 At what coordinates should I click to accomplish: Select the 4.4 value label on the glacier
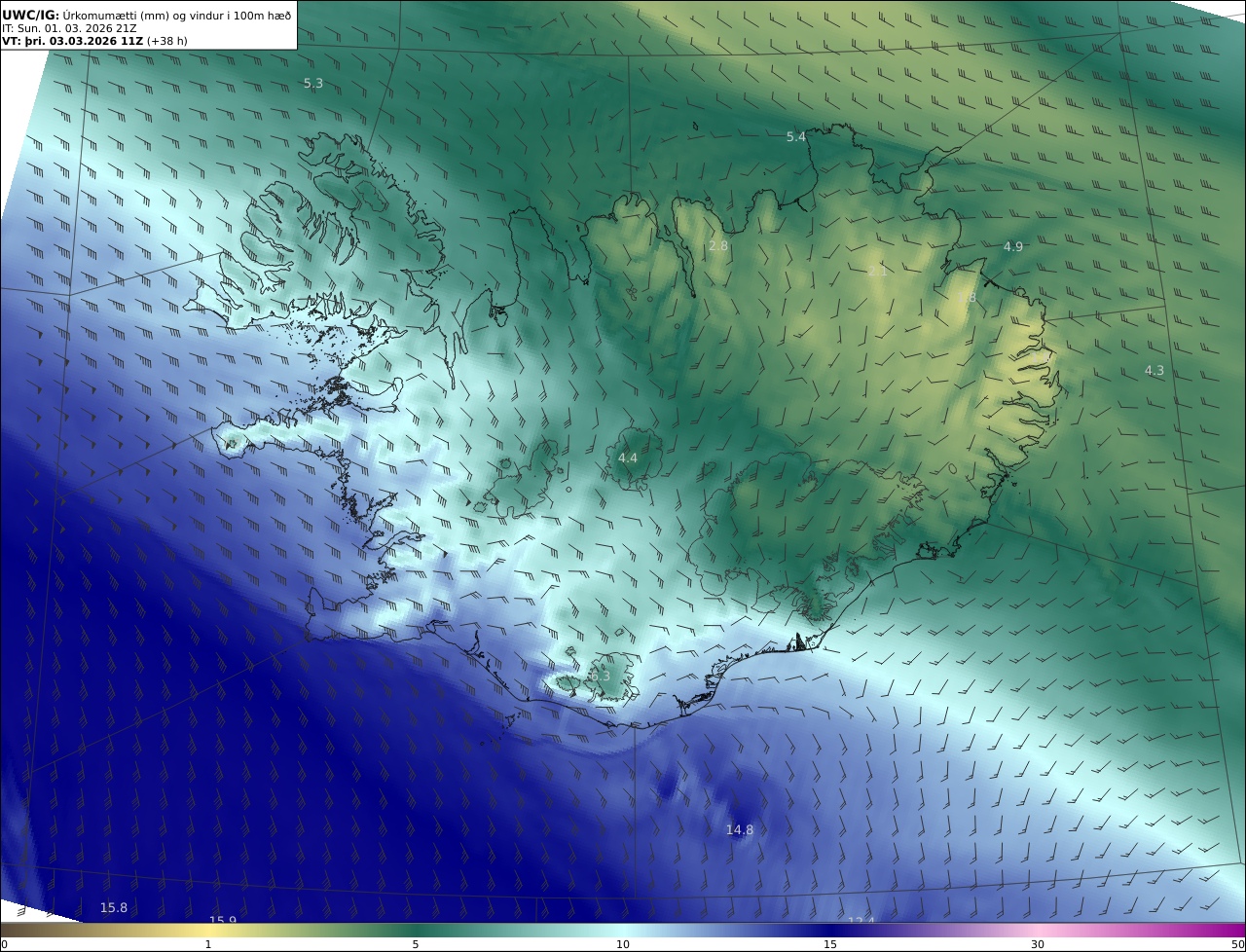(x=628, y=458)
